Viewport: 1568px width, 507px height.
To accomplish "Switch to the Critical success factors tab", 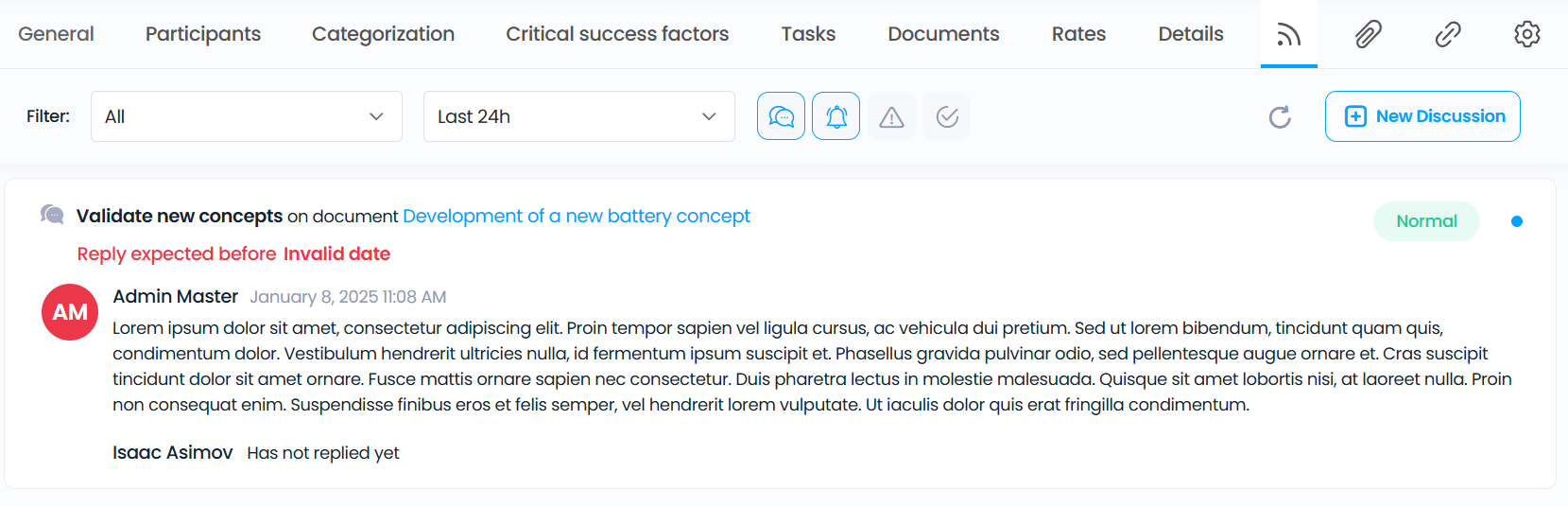I will click(617, 34).
